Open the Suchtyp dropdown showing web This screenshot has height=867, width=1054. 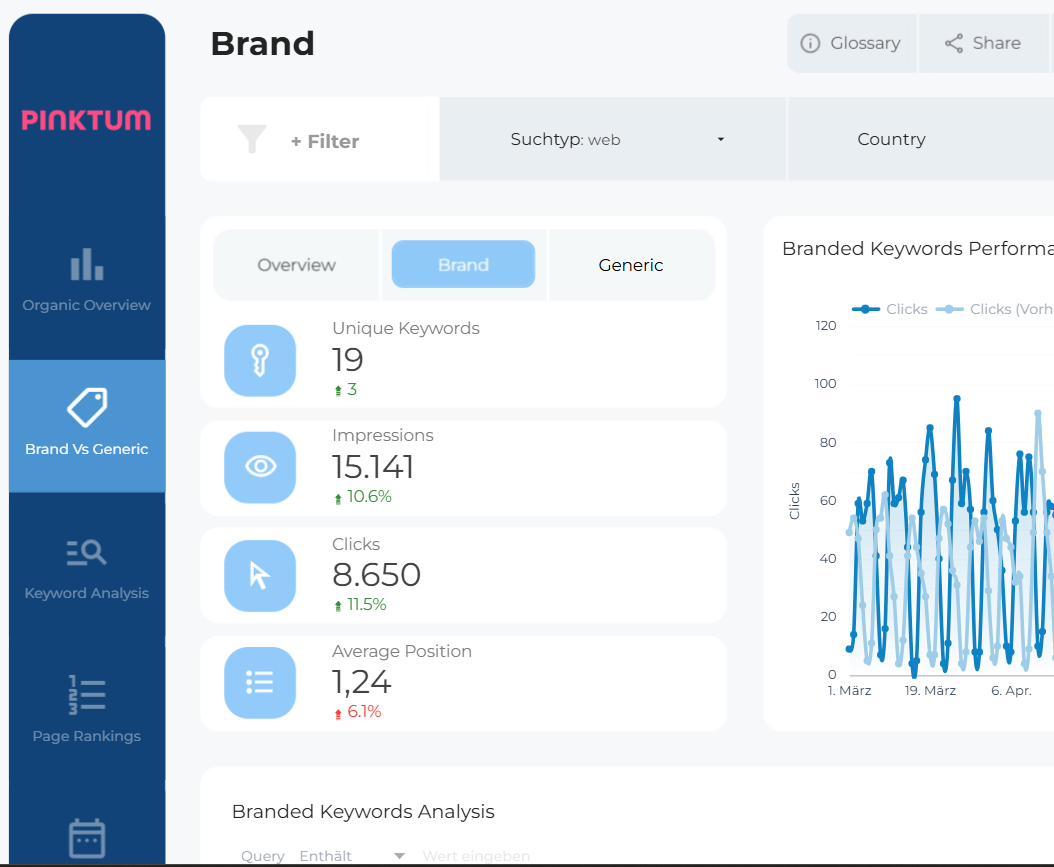(x=614, y=139)
